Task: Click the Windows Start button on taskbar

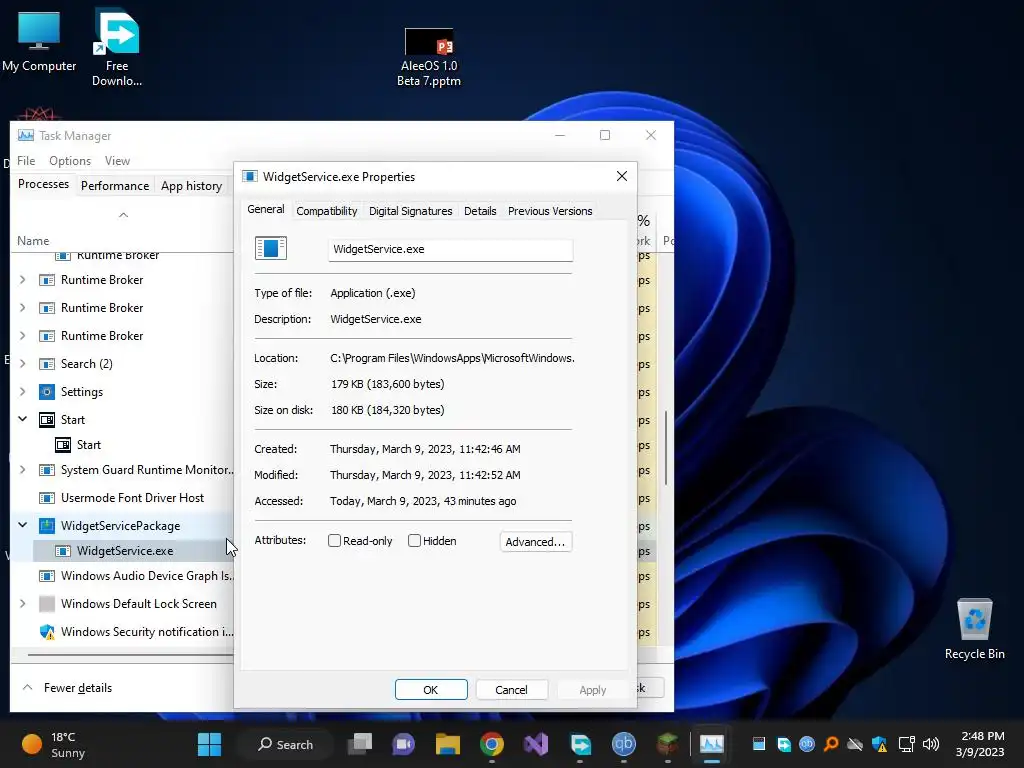Action: (x=210, y=744)
